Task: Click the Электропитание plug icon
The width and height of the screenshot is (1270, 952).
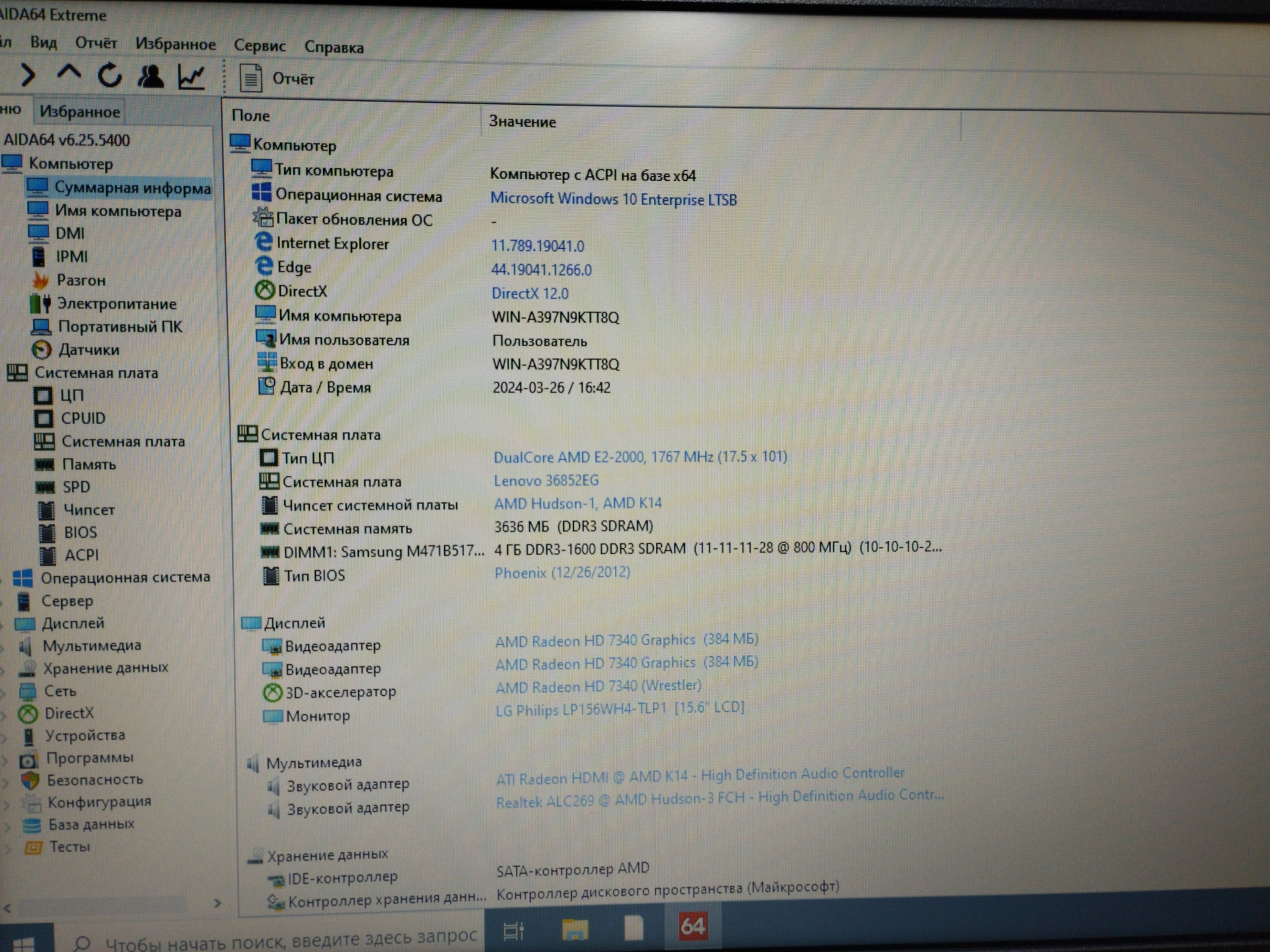Action: [x=40, y=303]
